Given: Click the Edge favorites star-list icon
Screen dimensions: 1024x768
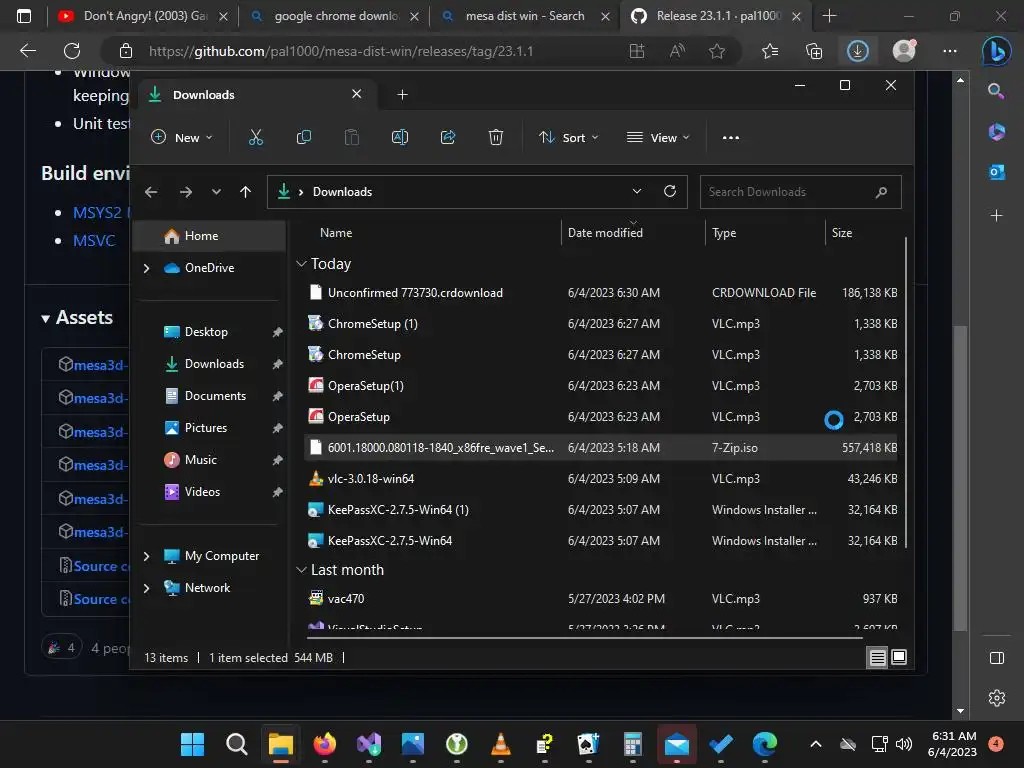Looking at the screenshot, I should point(770,51).
